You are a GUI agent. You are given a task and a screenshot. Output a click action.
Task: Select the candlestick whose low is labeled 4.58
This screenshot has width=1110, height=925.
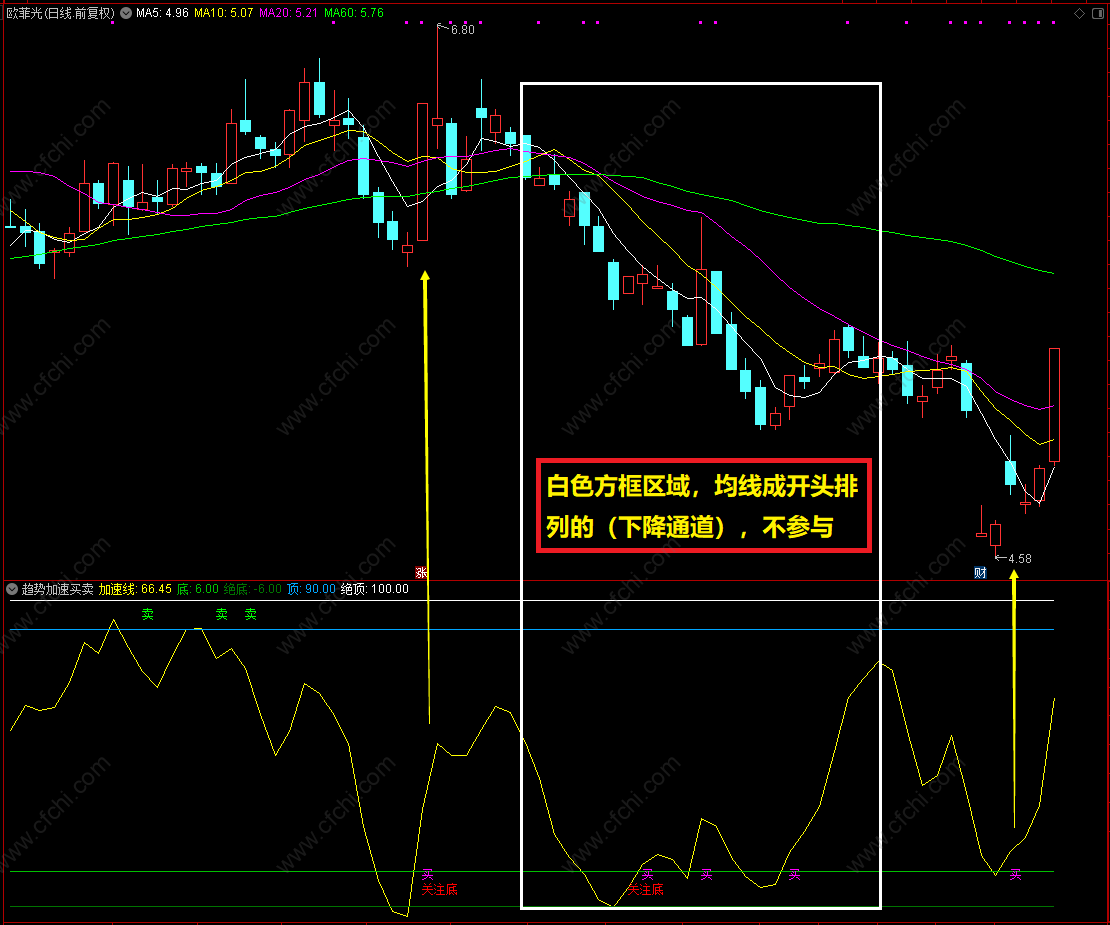coord(995,534)
